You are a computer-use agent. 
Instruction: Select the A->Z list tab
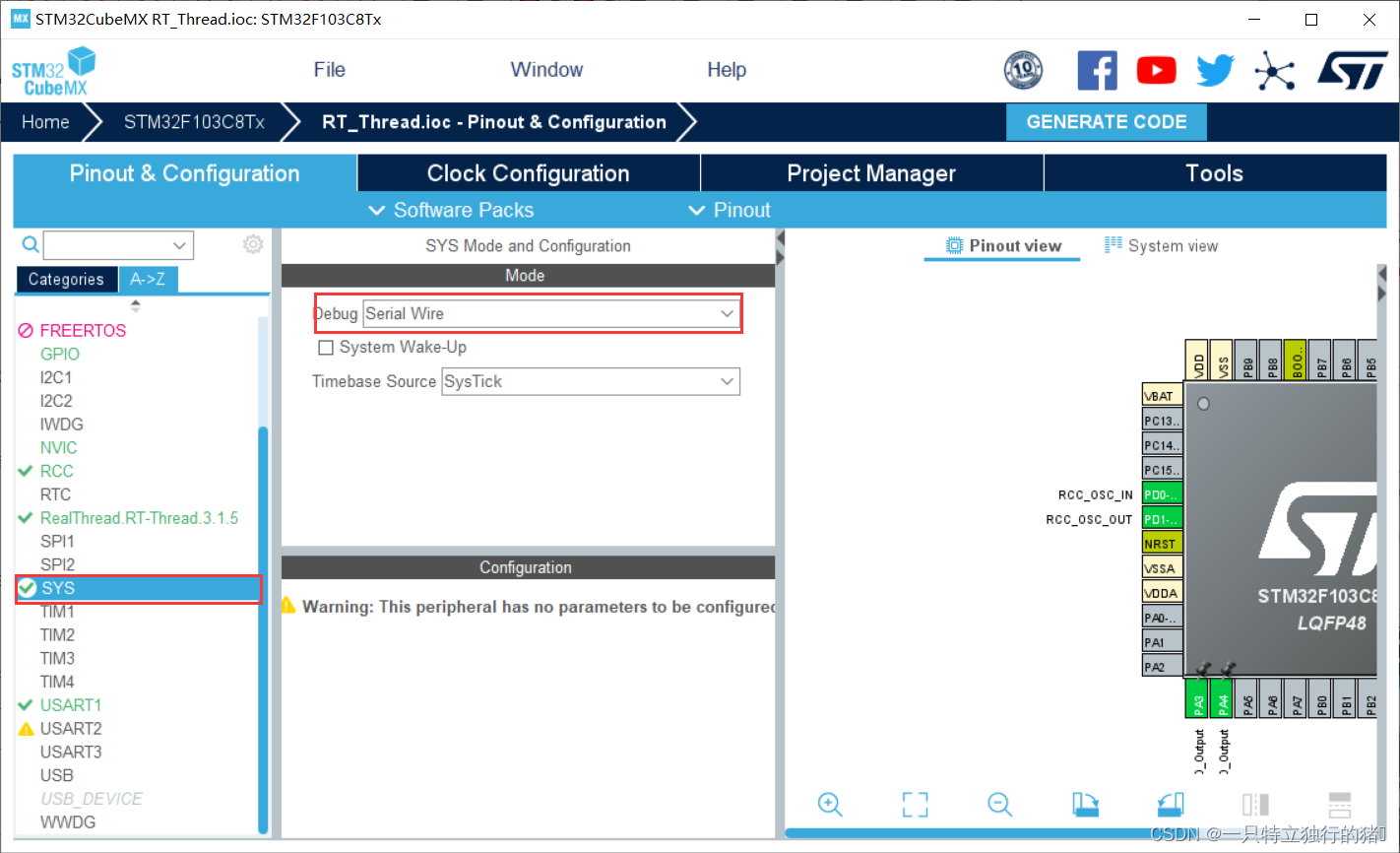(x=148, y=280)
